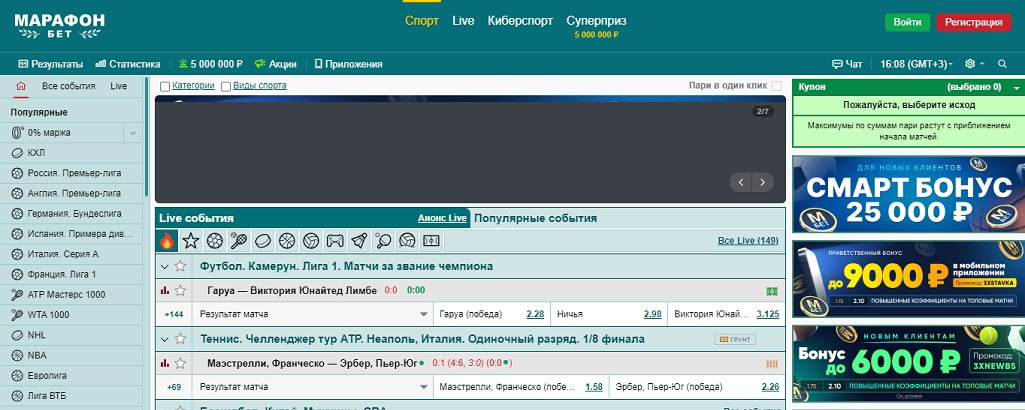This screenshot has width=1025, height=410.
Task: Open the timezone 16:08 (GMT+3) dropdown
Action: (916, 64)
